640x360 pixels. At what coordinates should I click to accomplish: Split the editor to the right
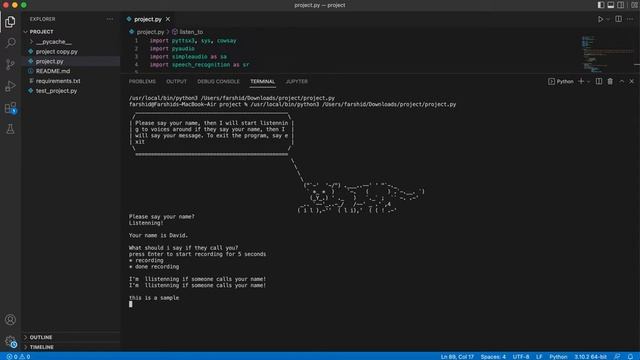(619, 19)
